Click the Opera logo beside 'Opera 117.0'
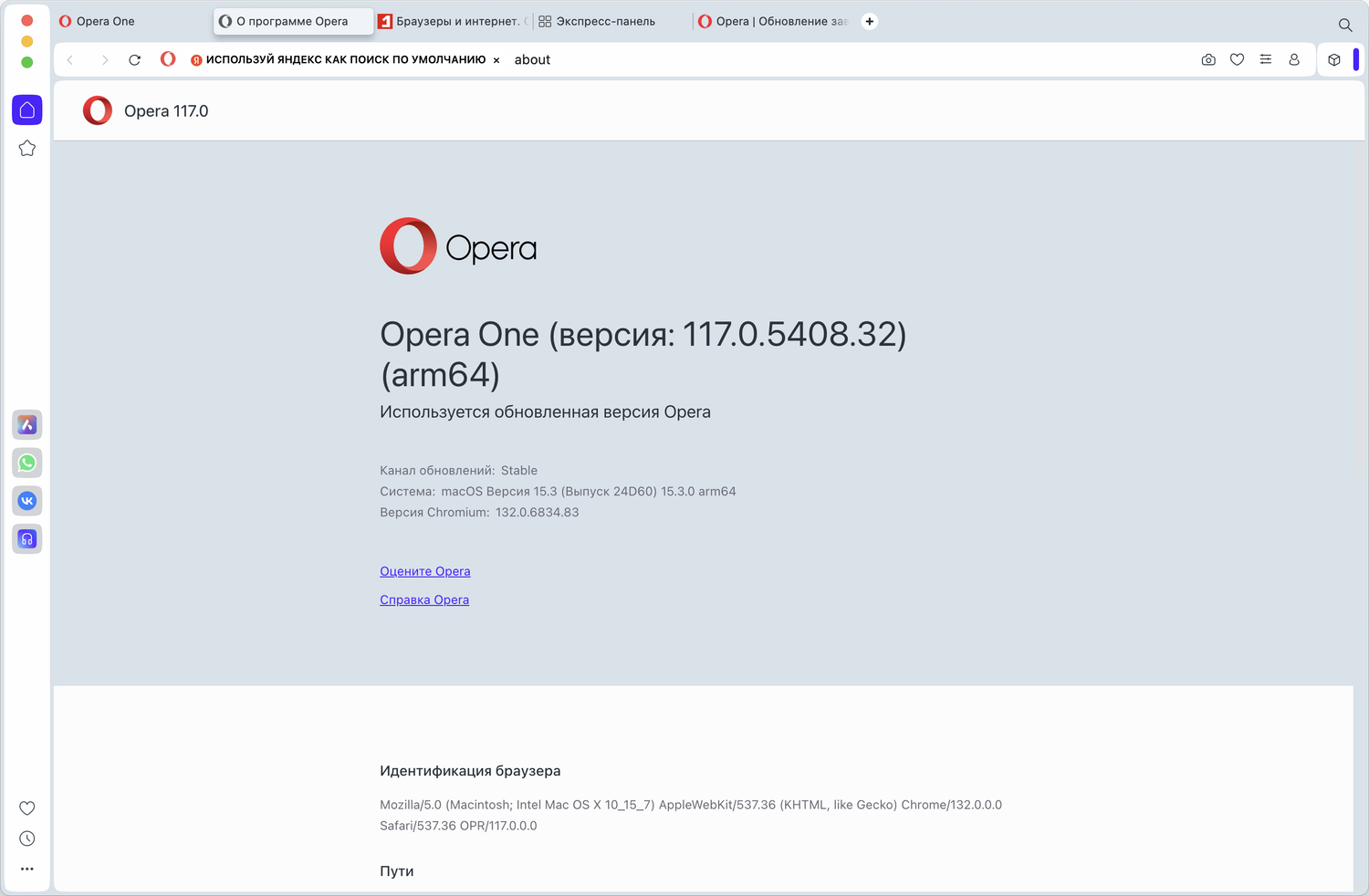This screenshot has height=896, width=1369. point(98,110)
